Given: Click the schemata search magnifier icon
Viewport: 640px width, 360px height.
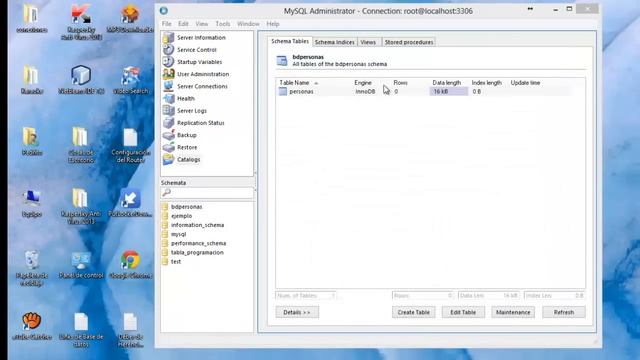Looking at the screenshot, I should 166,192.
